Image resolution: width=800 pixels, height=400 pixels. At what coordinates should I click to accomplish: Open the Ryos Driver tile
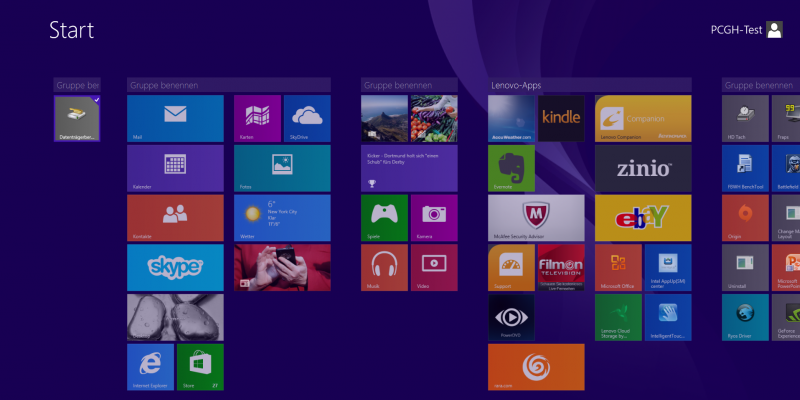745,317
